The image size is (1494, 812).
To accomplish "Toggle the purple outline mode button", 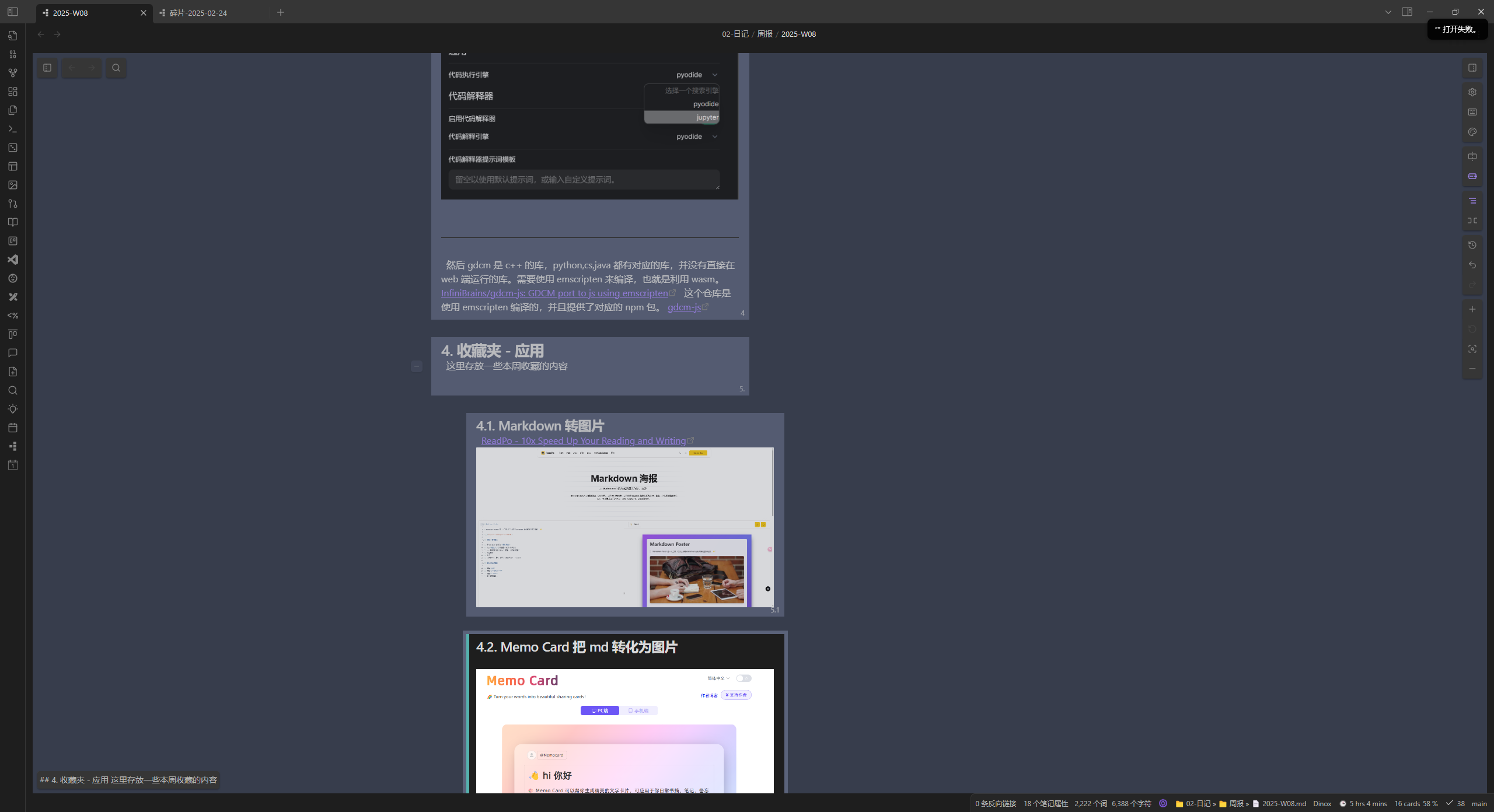I will (1472, 201).
